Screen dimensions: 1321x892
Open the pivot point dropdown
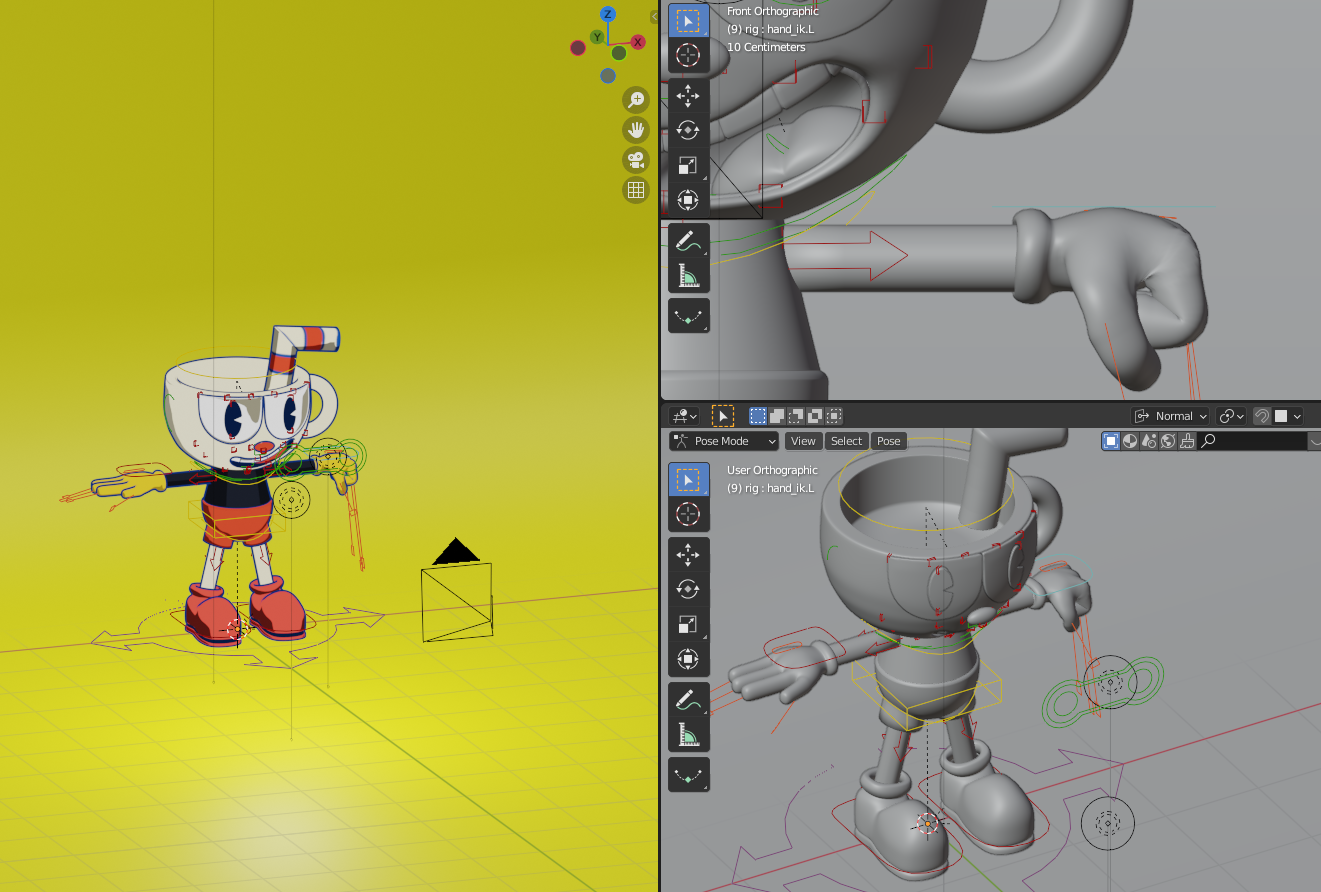point(1232,416)
